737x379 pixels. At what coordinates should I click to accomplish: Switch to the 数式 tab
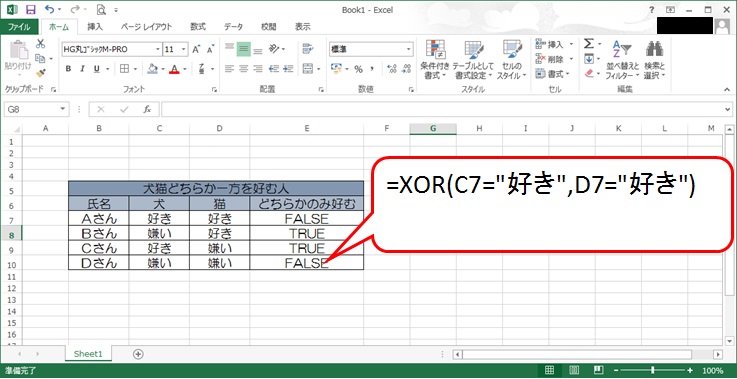[x=198, y=27]
